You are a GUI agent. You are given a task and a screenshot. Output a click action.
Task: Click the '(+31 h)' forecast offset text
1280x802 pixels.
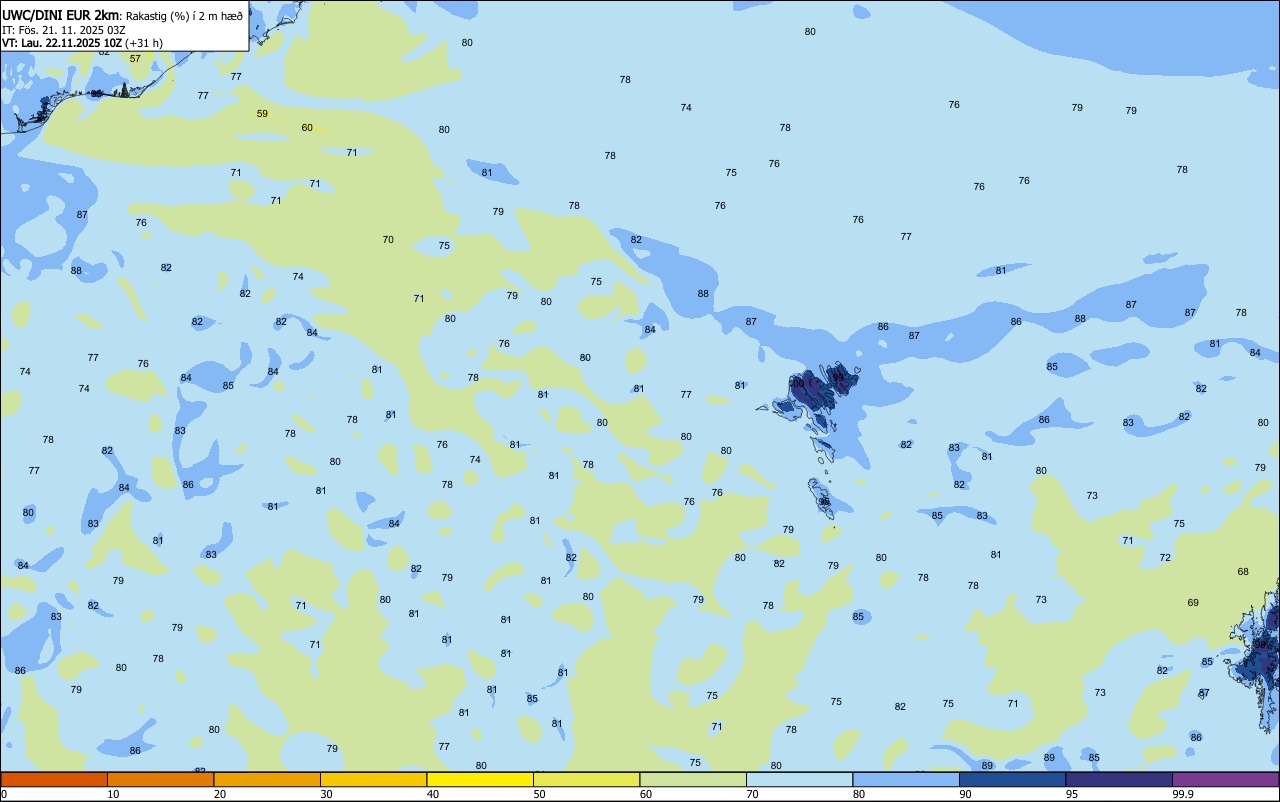click(144, 43)
